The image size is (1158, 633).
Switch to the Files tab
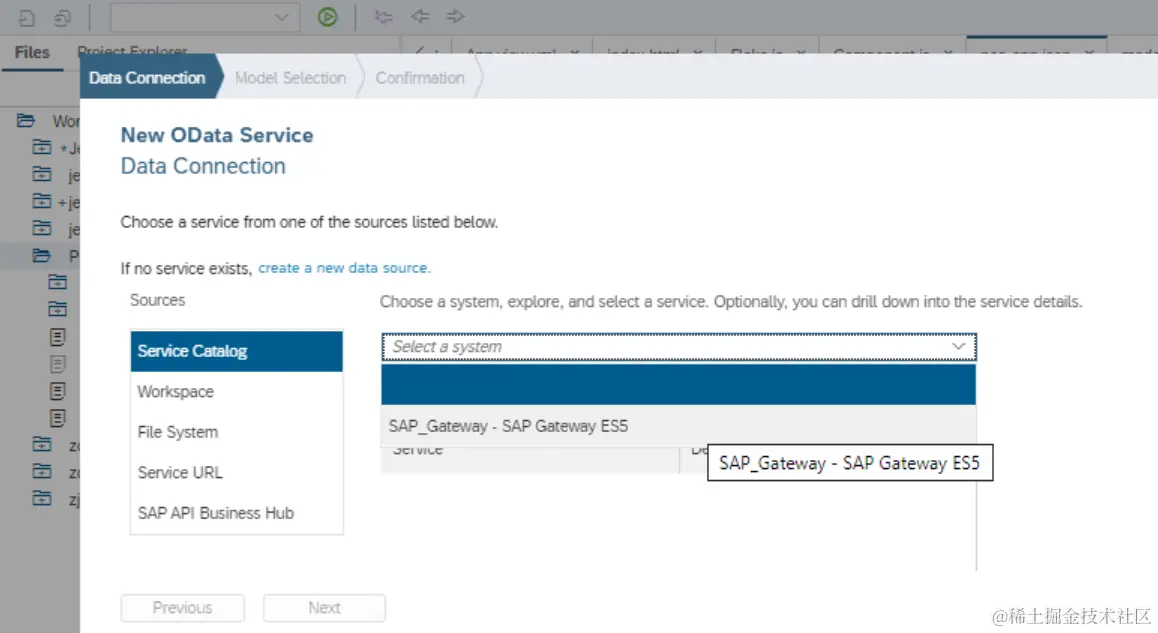32,52
